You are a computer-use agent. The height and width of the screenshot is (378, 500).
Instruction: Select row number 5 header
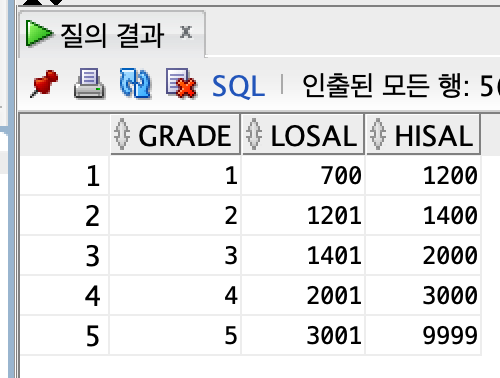click(x=64, y=335)
